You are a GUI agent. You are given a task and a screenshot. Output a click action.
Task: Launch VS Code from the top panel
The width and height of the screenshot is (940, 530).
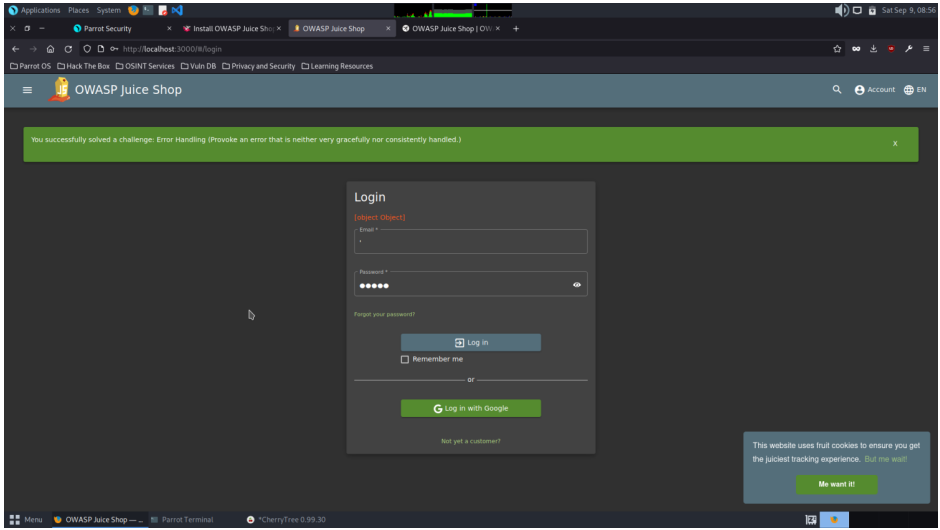coord(177,10)
